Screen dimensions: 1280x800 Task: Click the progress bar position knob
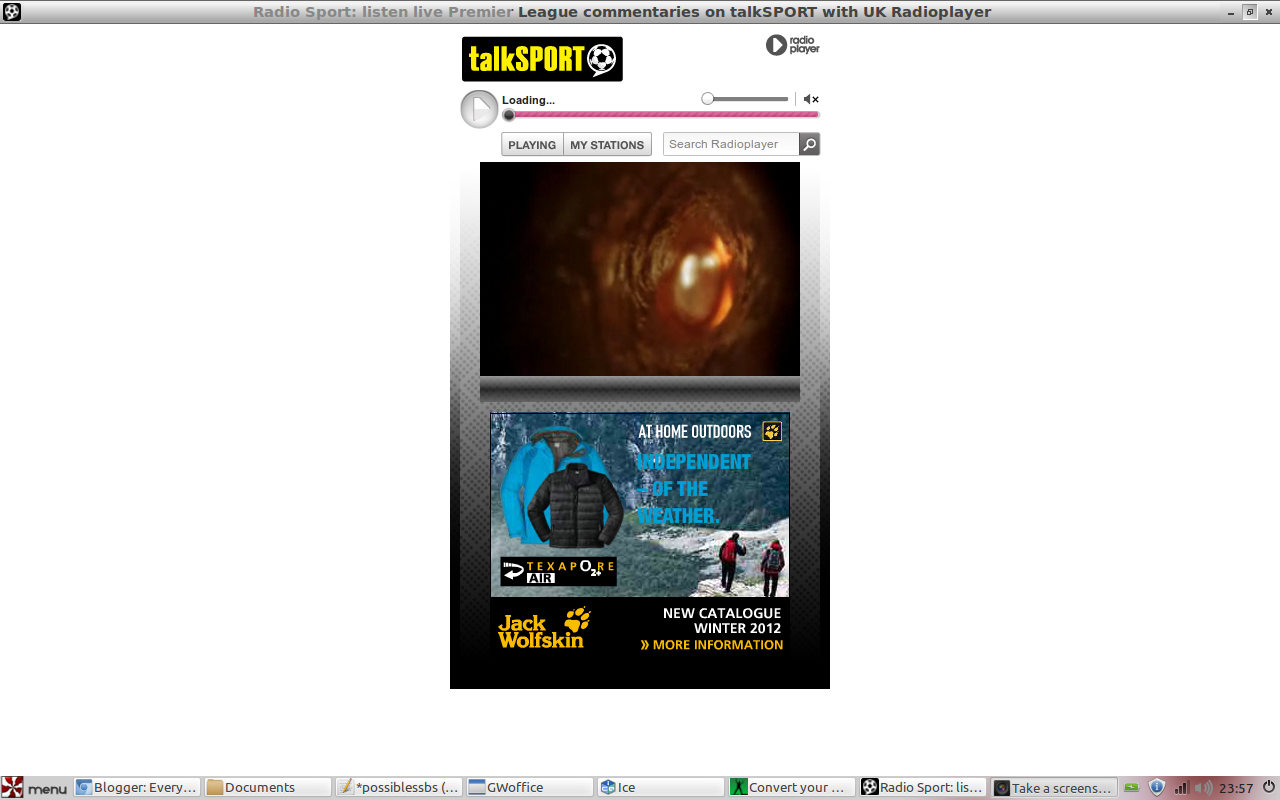click(x=509, y=115)
